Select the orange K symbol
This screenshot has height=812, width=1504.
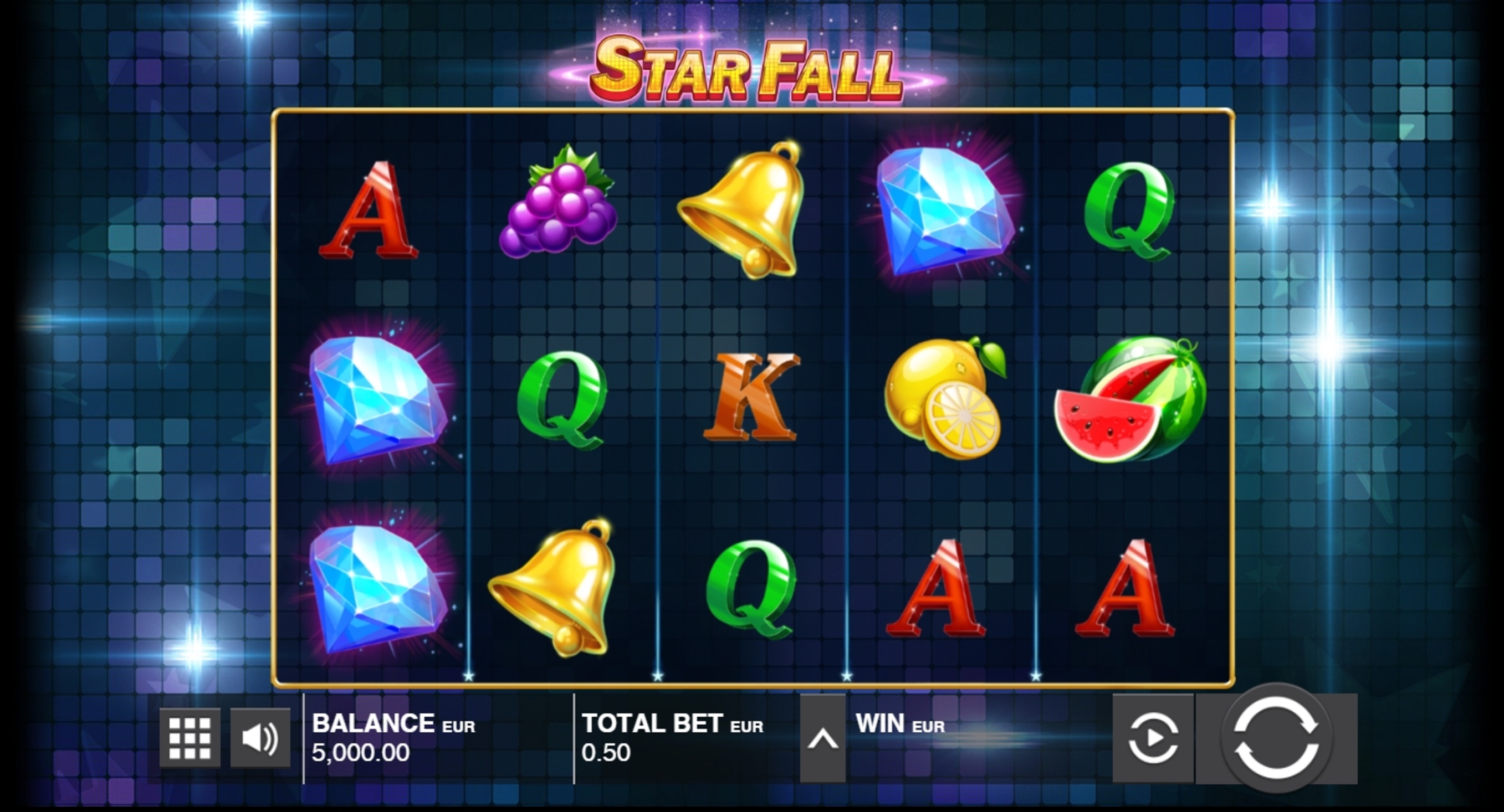point(750,397)
